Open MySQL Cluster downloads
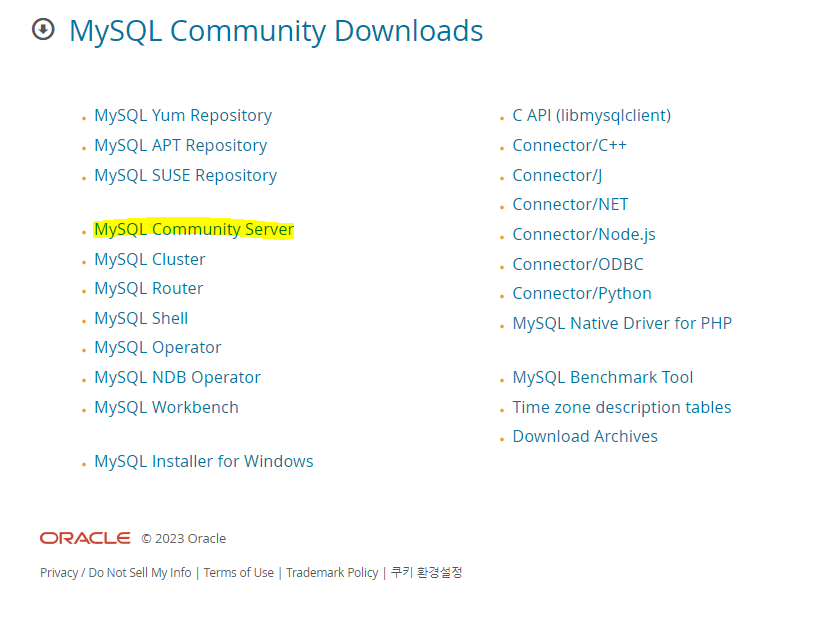The height and width of the screenshot is (623, 820). [x=150, y=259]
